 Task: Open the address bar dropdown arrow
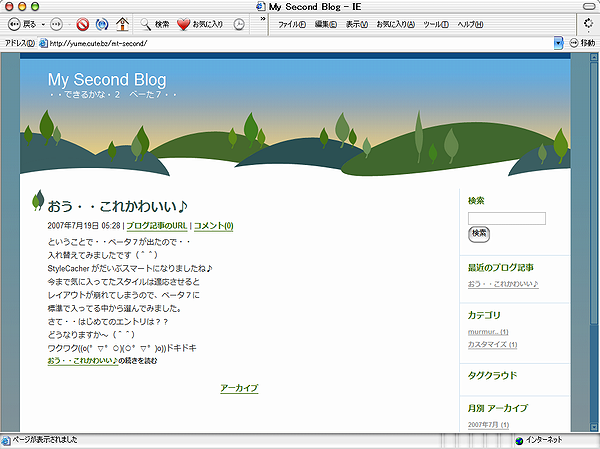tap(559, 43)
